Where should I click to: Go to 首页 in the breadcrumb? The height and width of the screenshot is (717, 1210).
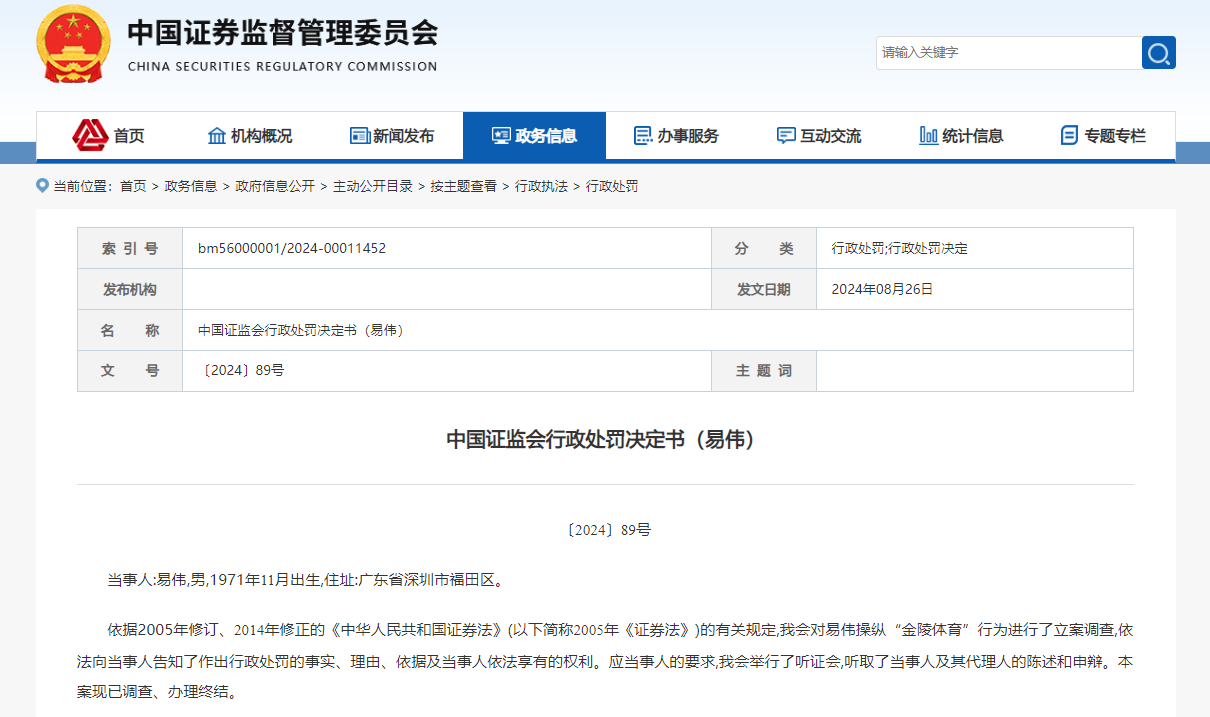133,186
